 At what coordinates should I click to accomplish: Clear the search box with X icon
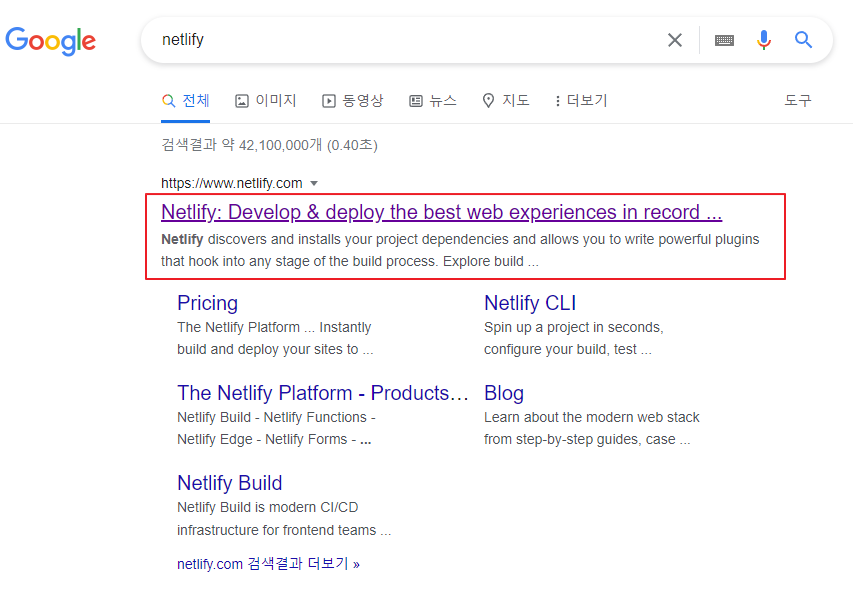[x=675, y=40]
